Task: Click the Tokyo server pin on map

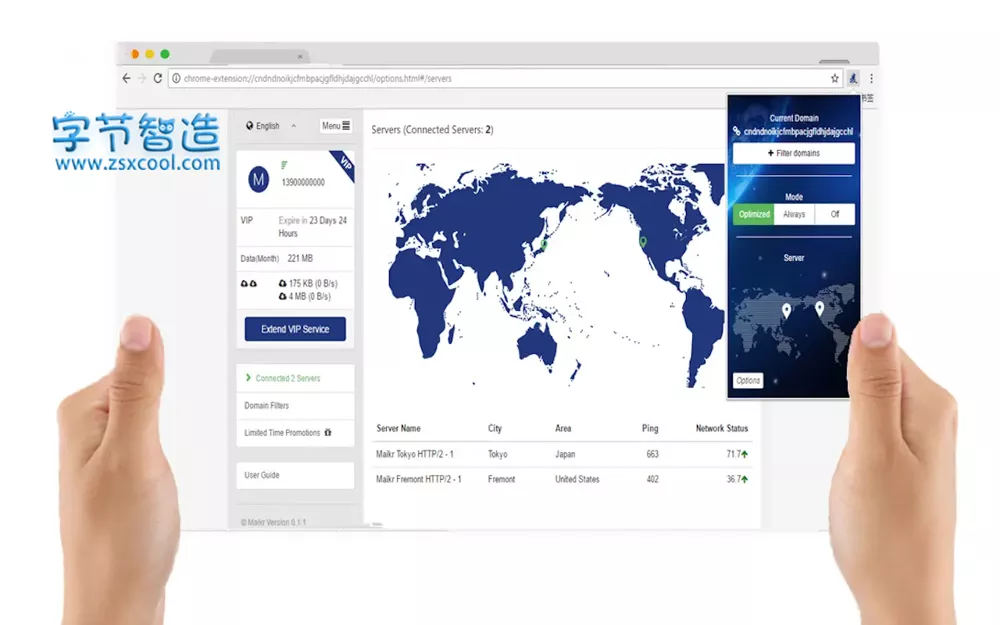Action: point(543,244)
